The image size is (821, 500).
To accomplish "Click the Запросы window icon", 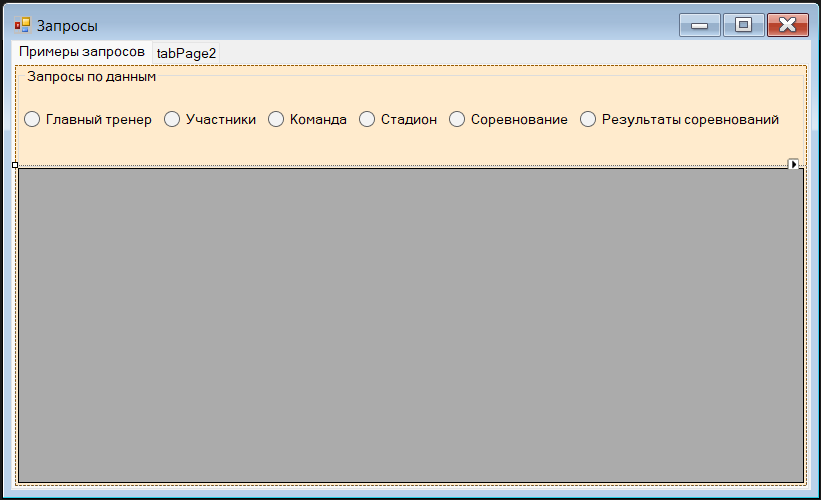I will pyautogui.click(x=23, y=25).
